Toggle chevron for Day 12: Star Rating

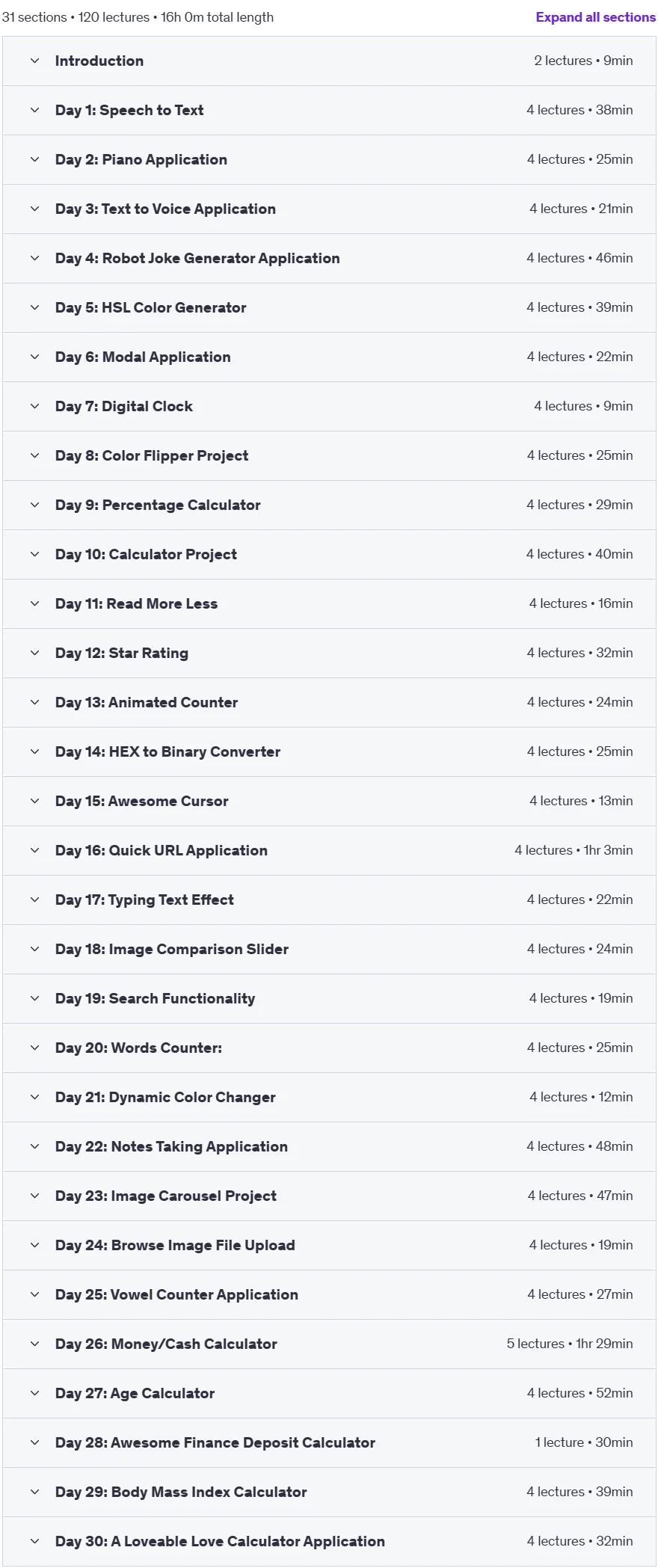pos(34,653)
